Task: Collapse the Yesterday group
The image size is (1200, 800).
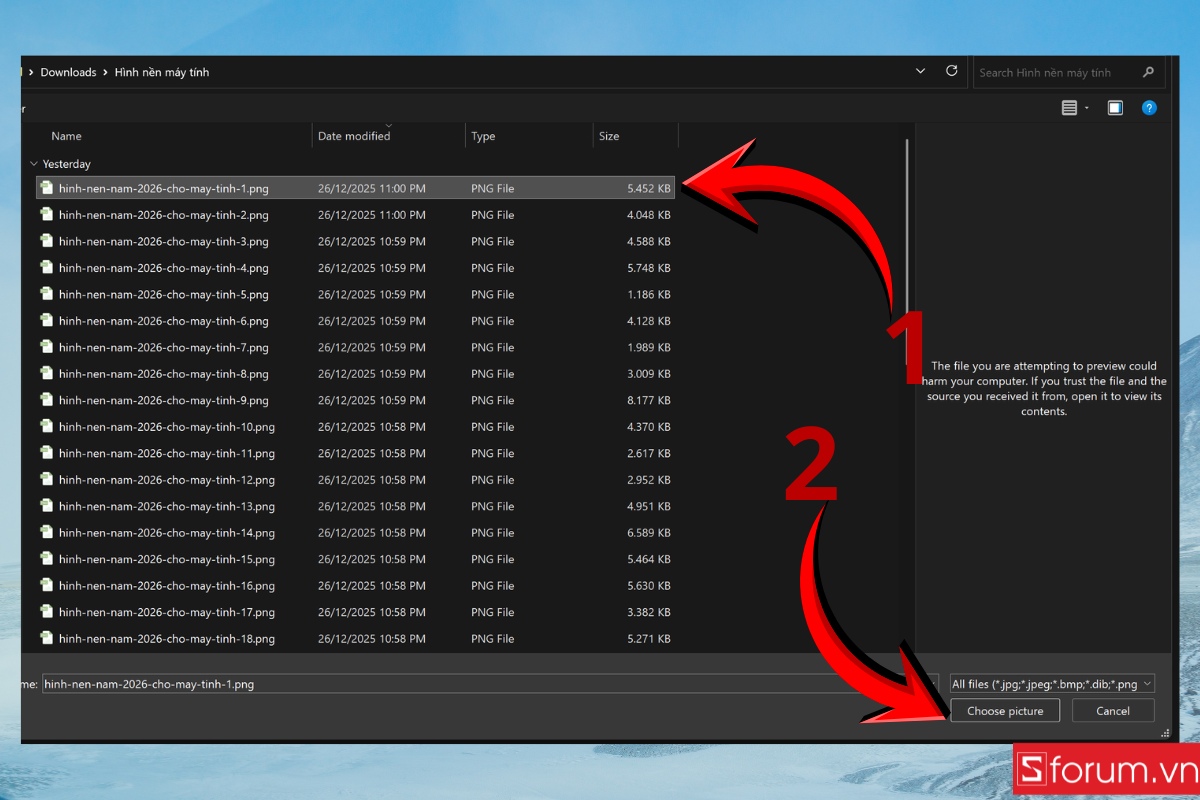Action: [34, 163]
